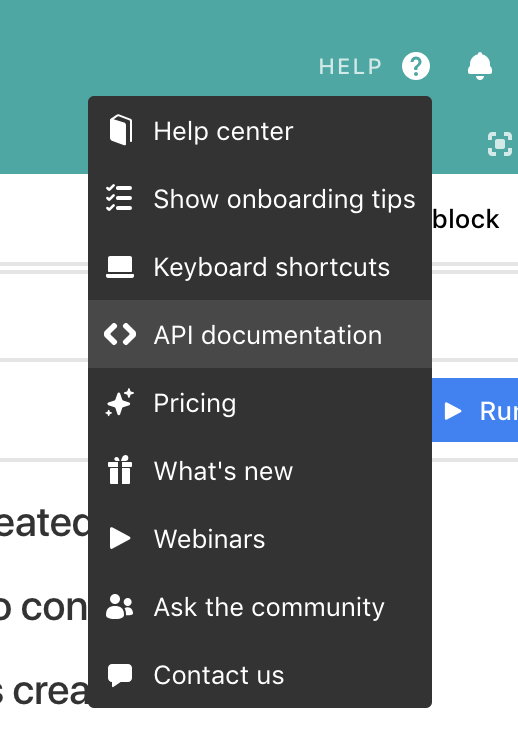Open the notifications bell

click(x=480, y=66)
